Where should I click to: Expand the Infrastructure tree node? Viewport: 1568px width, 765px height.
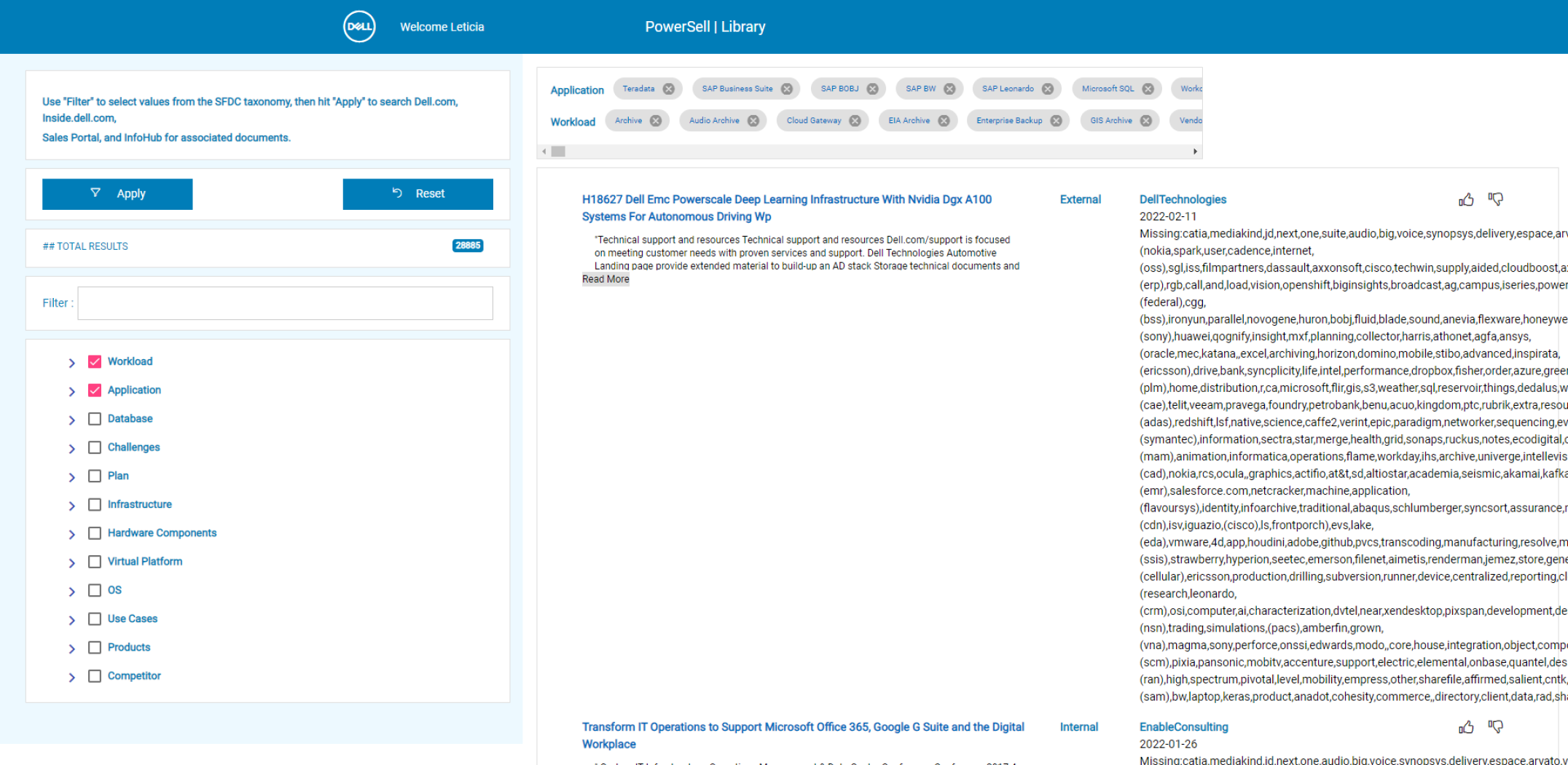pyautogui.click(x=71, y=506)
